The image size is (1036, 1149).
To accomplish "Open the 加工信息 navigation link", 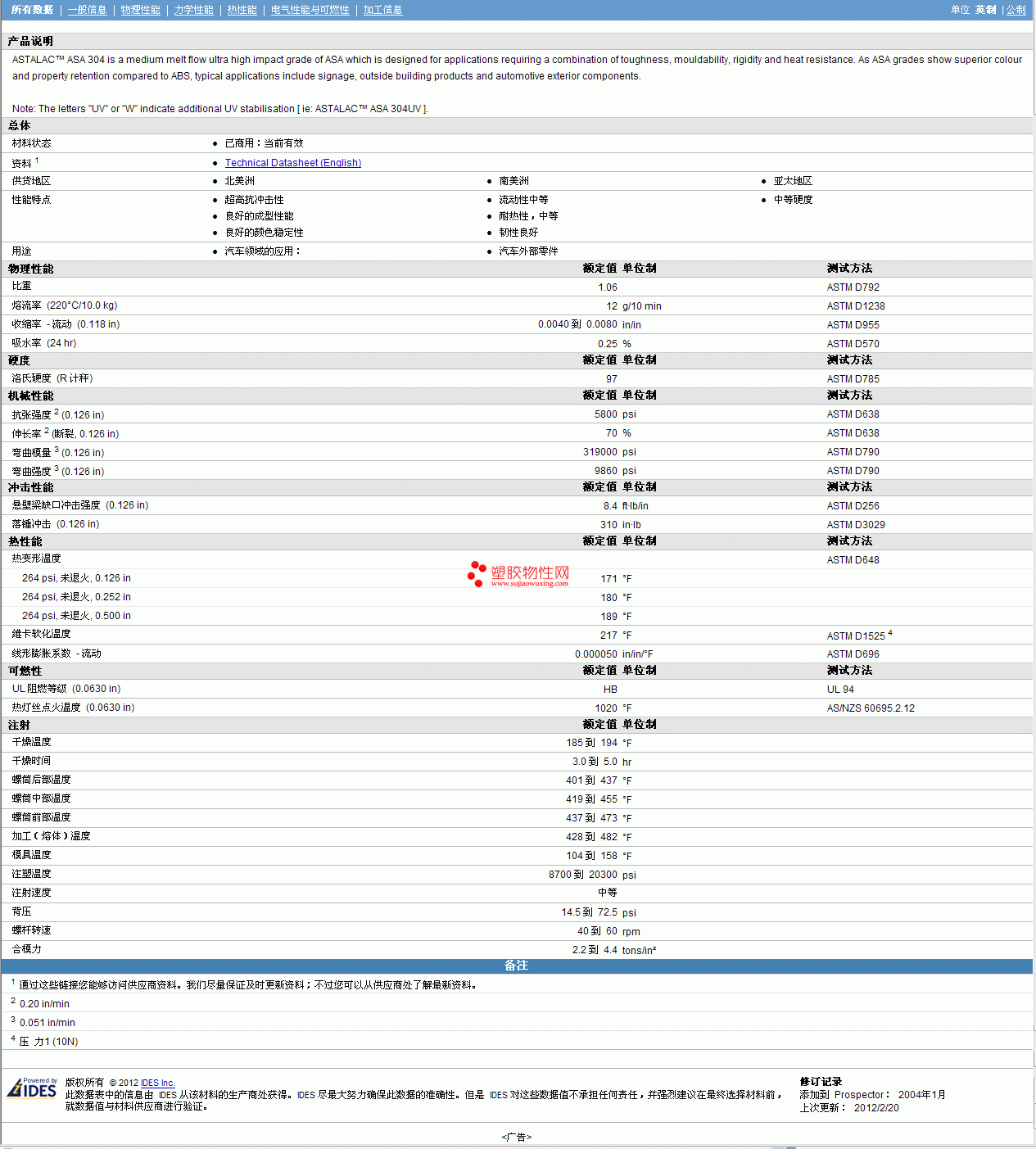I will pos(382,10).
